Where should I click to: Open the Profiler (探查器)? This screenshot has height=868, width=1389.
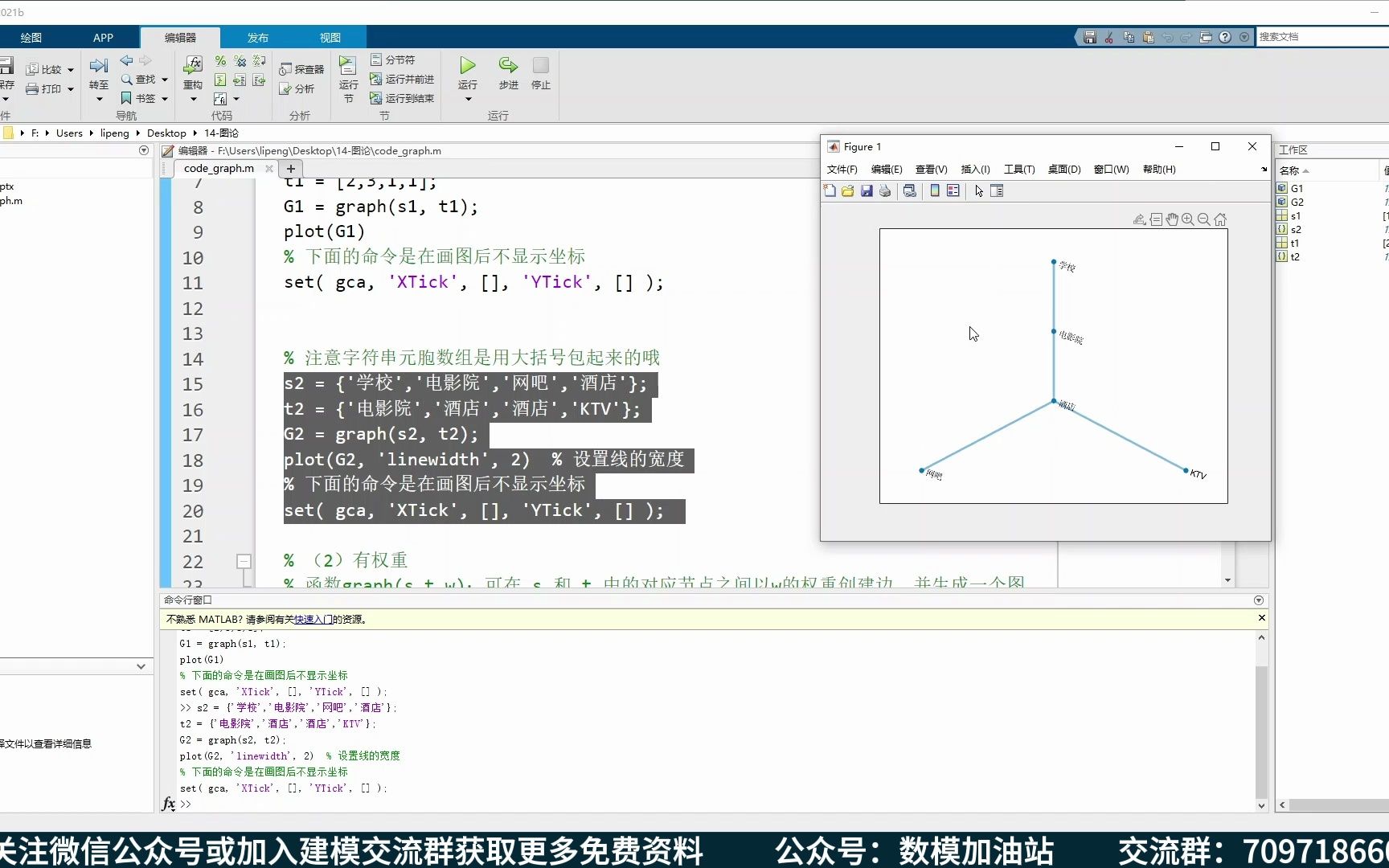301,69
